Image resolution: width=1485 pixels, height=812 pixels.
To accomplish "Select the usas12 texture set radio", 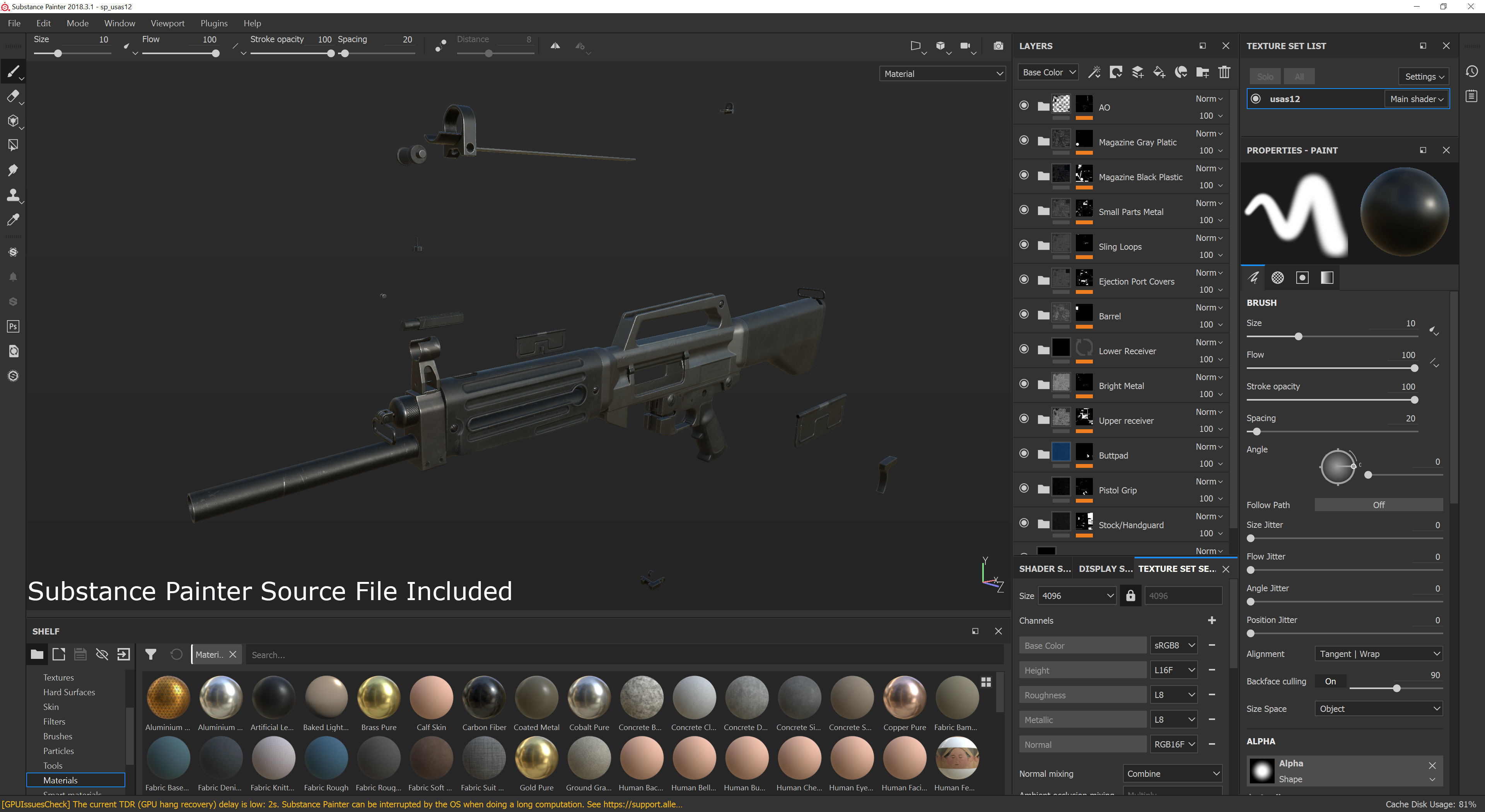I will pos(1256,99).
